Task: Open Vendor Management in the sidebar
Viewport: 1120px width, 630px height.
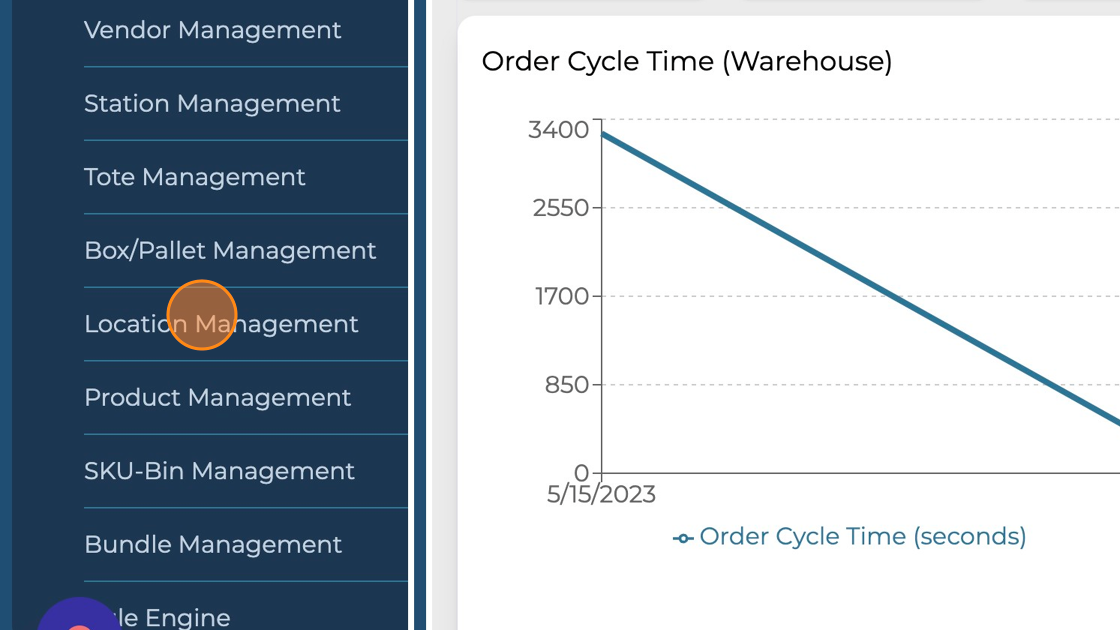Action: point(212,31)
